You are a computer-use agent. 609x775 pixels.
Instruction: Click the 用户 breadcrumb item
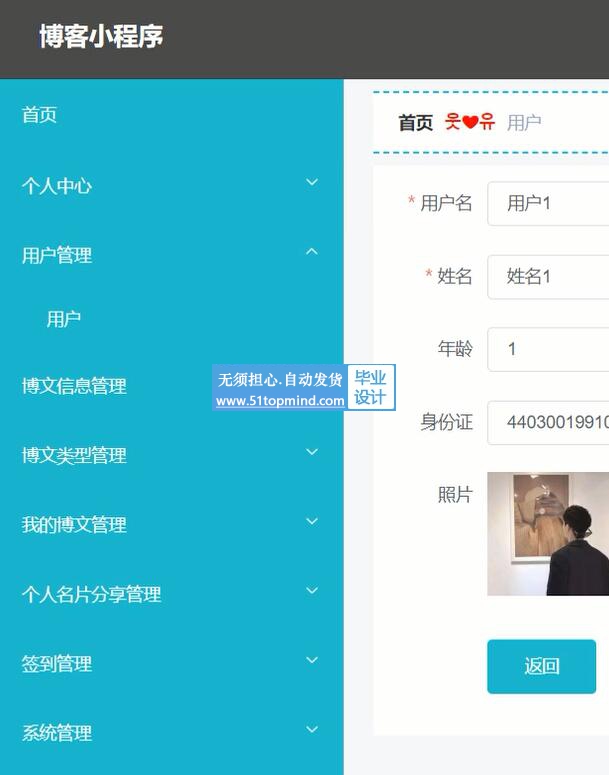coord(524,123)
